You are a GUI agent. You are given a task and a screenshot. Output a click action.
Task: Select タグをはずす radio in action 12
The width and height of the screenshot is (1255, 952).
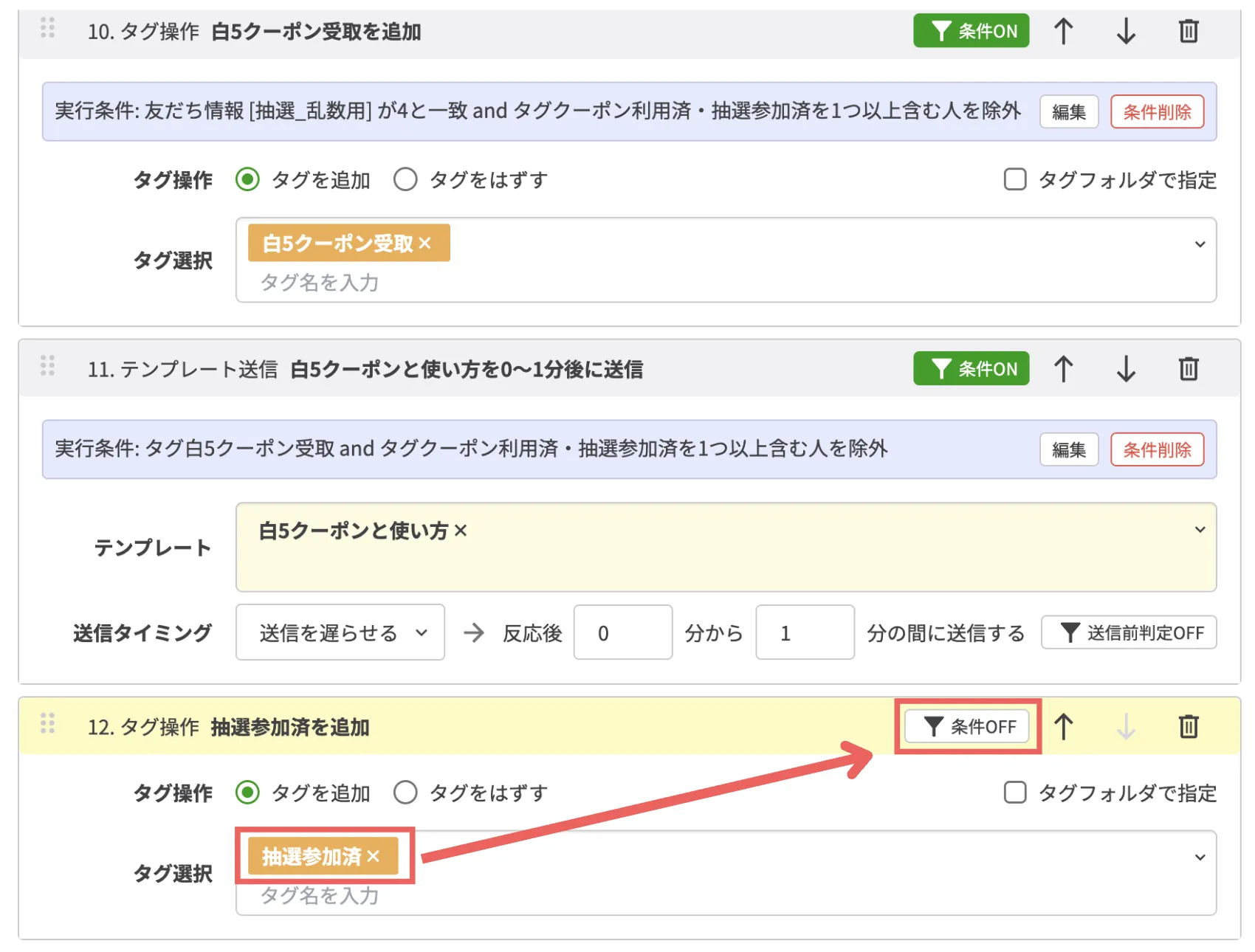coord(405,793)
